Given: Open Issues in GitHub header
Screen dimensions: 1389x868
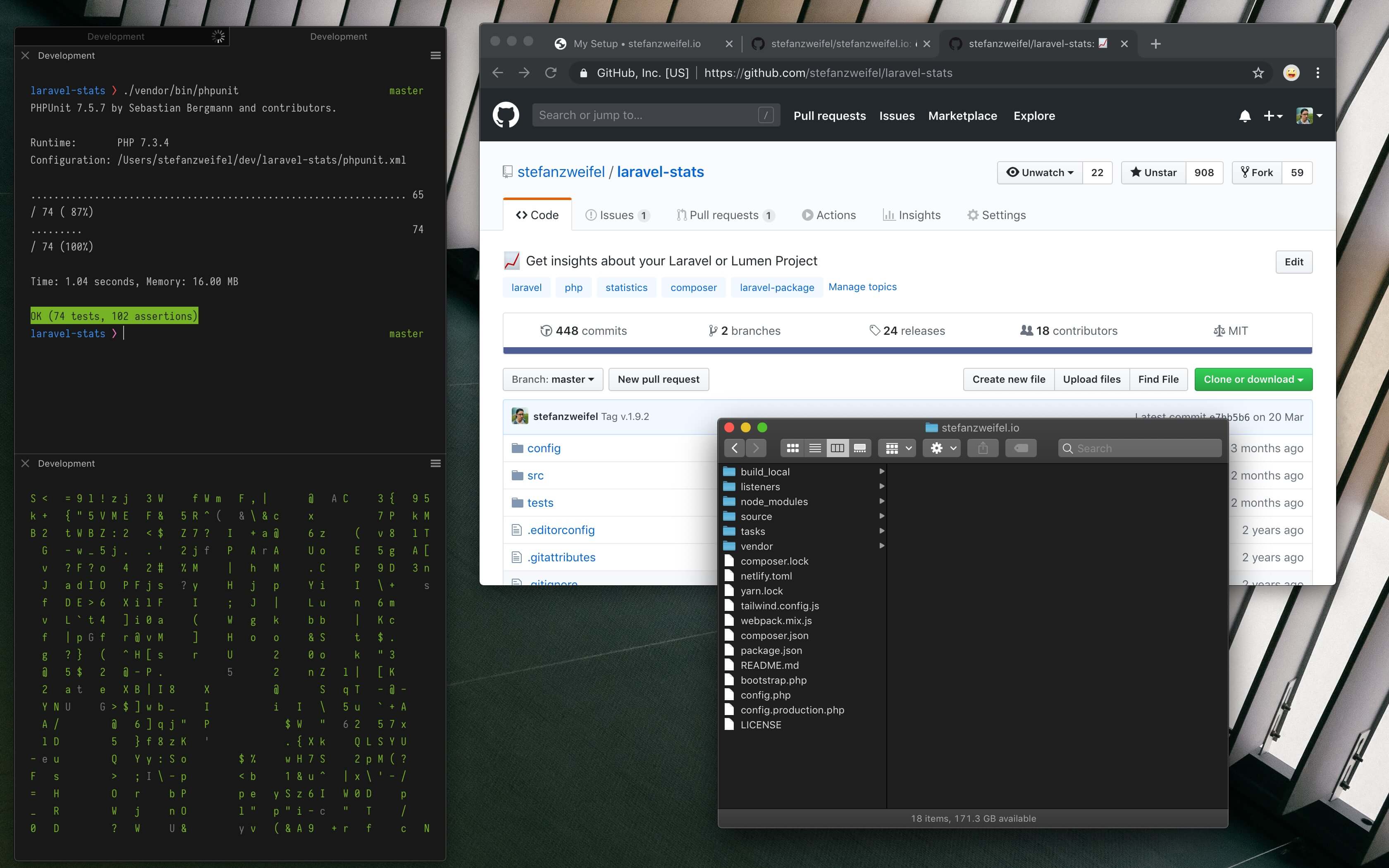Looking at the screenshot, I should (x=897, y=116).
